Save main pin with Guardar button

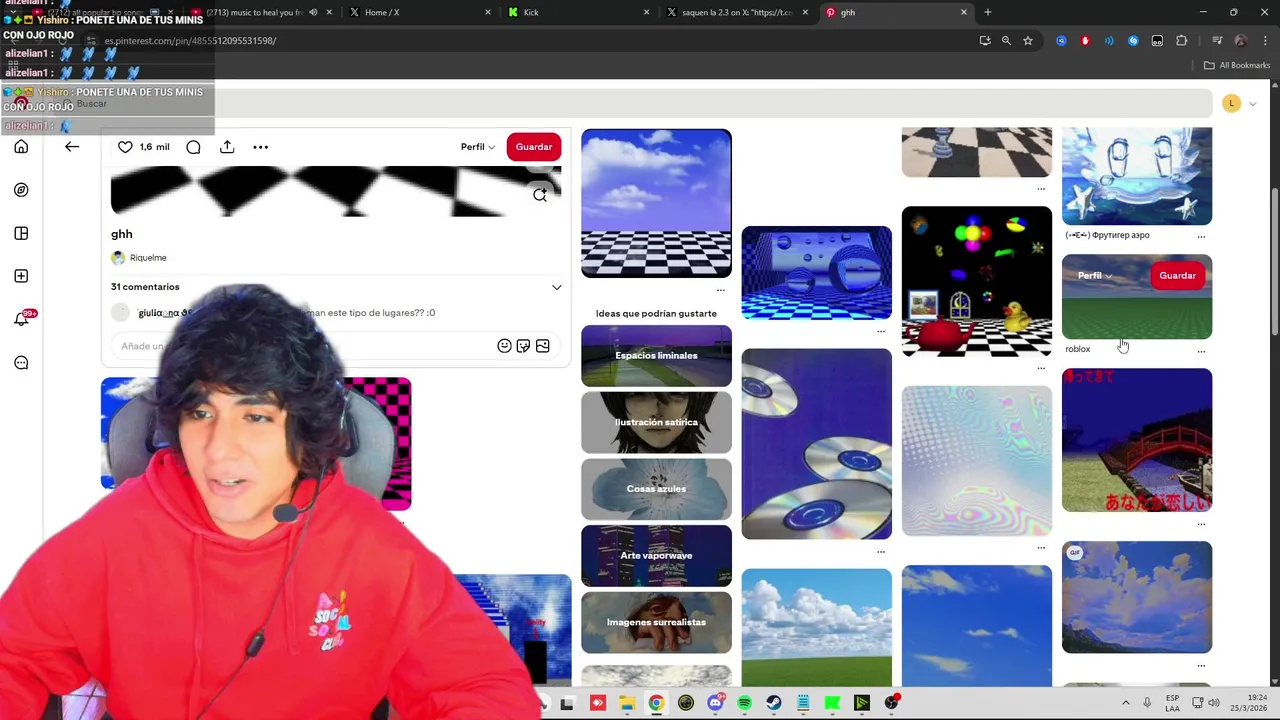(534, 147)
